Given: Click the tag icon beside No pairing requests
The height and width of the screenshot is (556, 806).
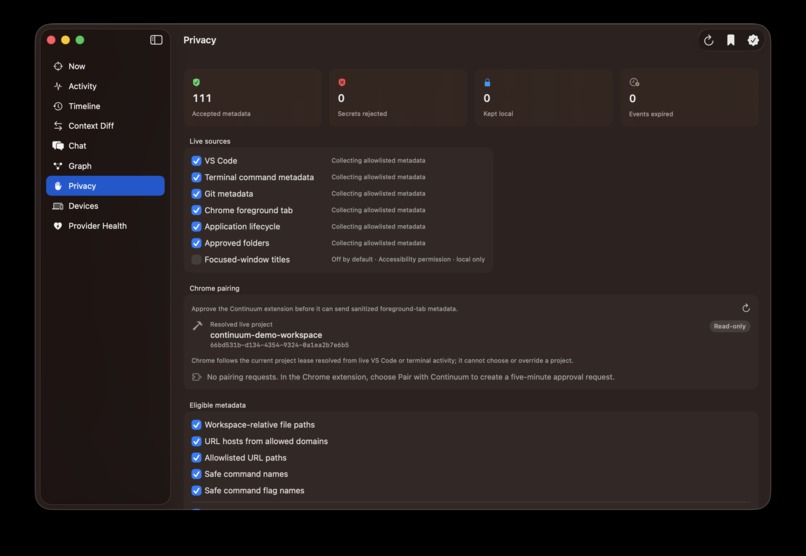Looking at the screenshot, I should click(x=196, y=377).
